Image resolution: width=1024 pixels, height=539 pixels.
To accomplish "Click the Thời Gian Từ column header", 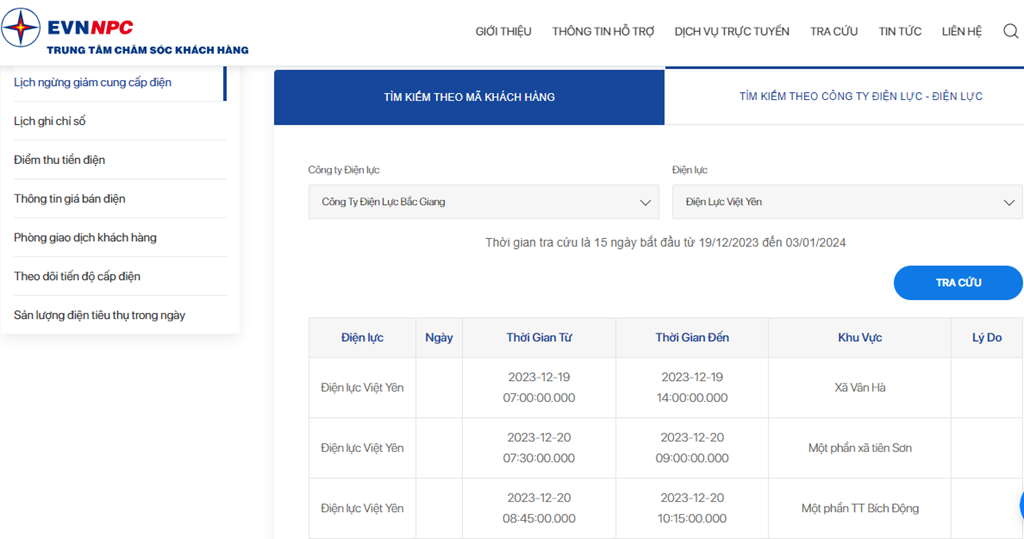I will pos(539,338).
